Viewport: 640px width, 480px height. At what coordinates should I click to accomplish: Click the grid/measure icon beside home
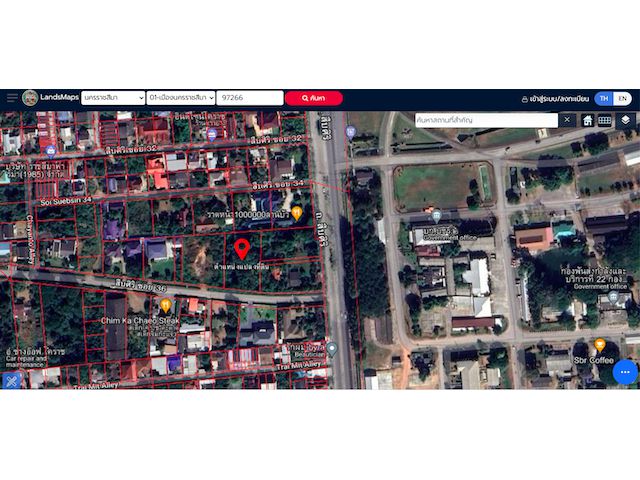click(605, 120)
